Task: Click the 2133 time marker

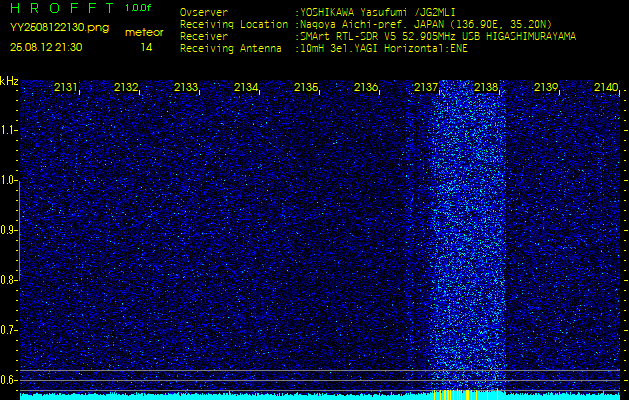Action: pos(185,87)
